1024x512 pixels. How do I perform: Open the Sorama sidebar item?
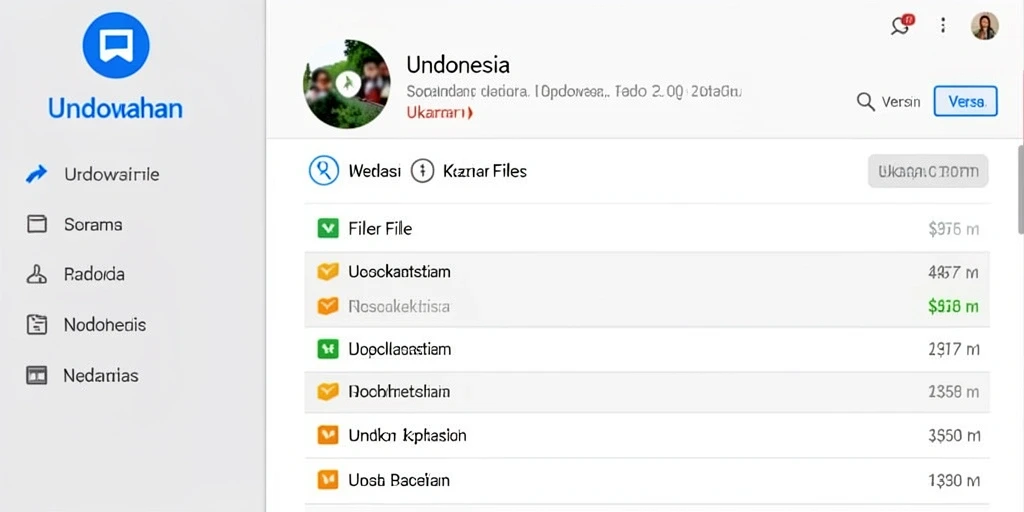74,225
